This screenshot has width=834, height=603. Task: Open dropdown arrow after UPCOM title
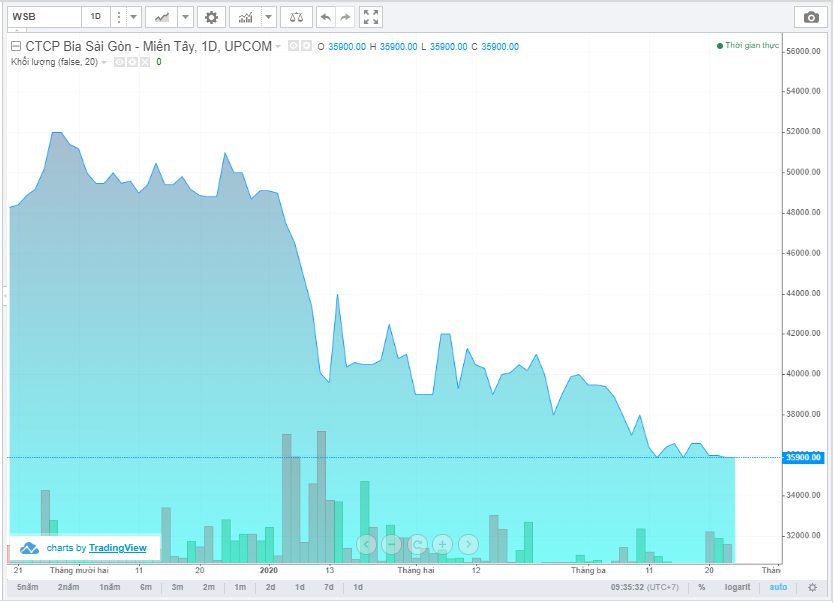coord(278,47)
